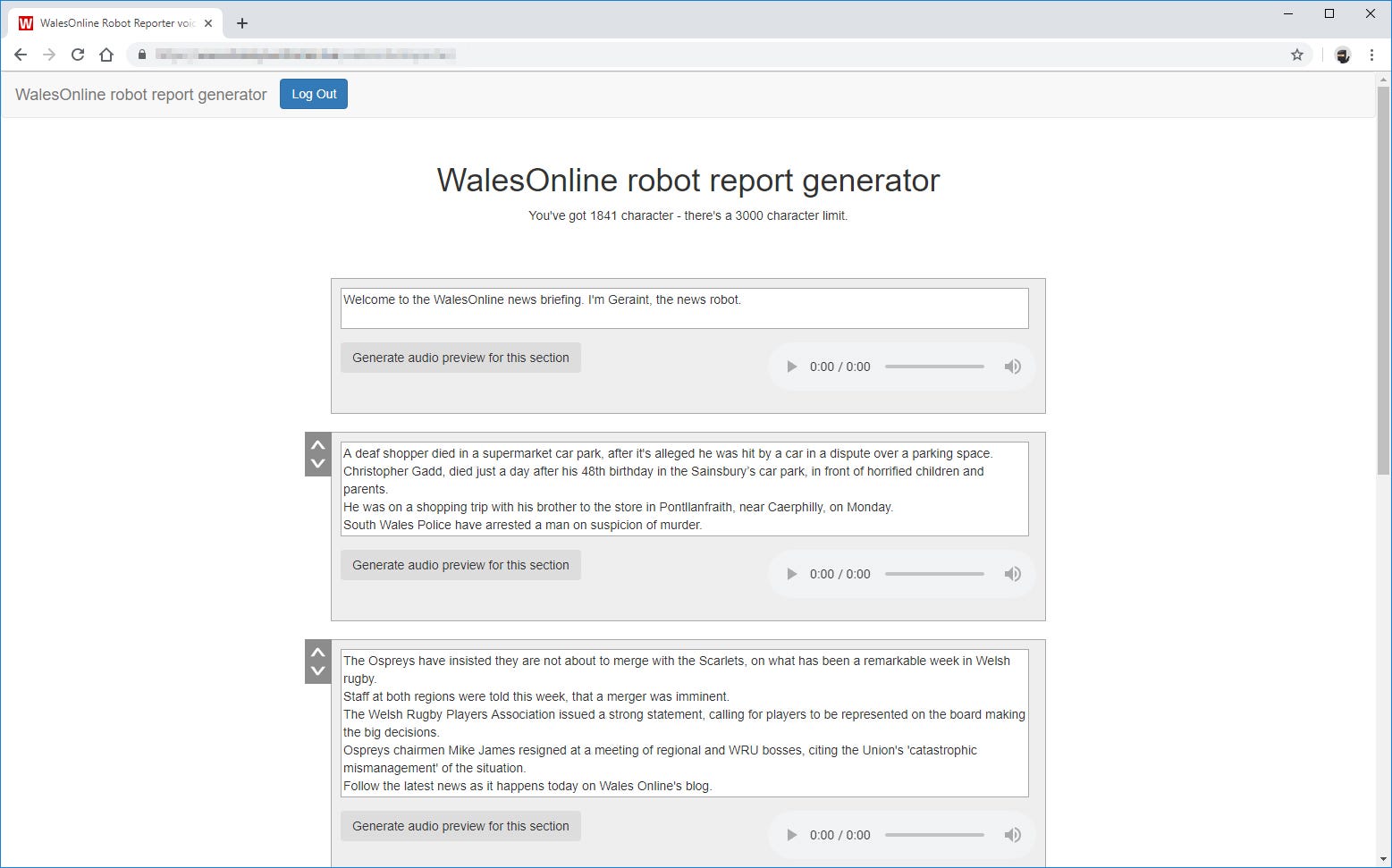Open a new browser tab
Viewport: 1392px width, 868px height.
pyautogui.click(x=242, y=23)
